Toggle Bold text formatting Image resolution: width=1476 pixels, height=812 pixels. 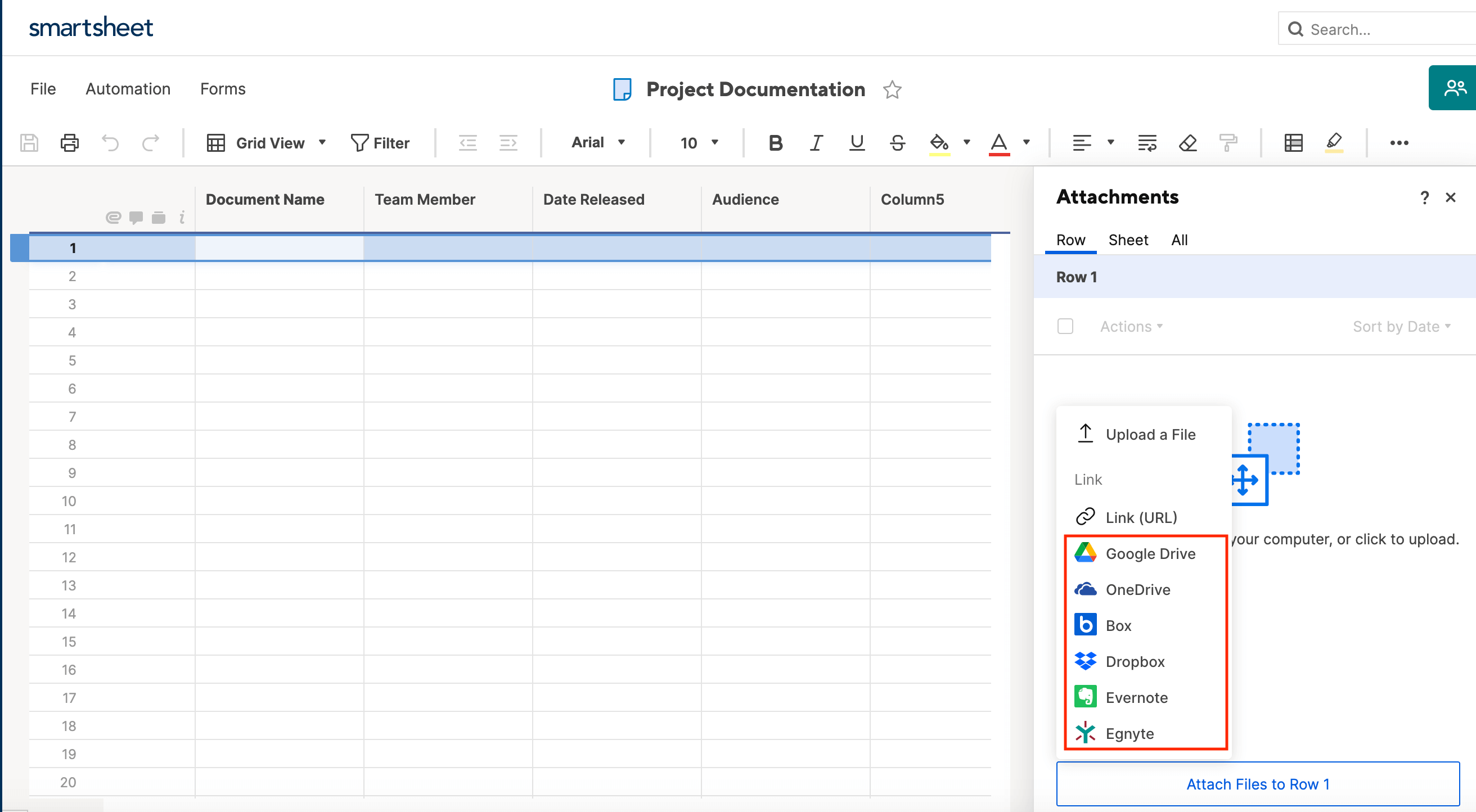tap(775, 143)
